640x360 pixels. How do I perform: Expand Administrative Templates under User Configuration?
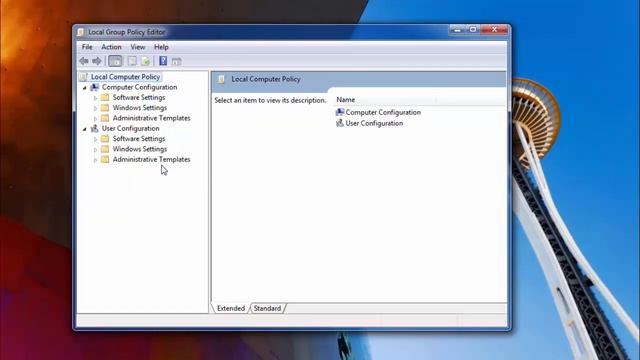96,160
